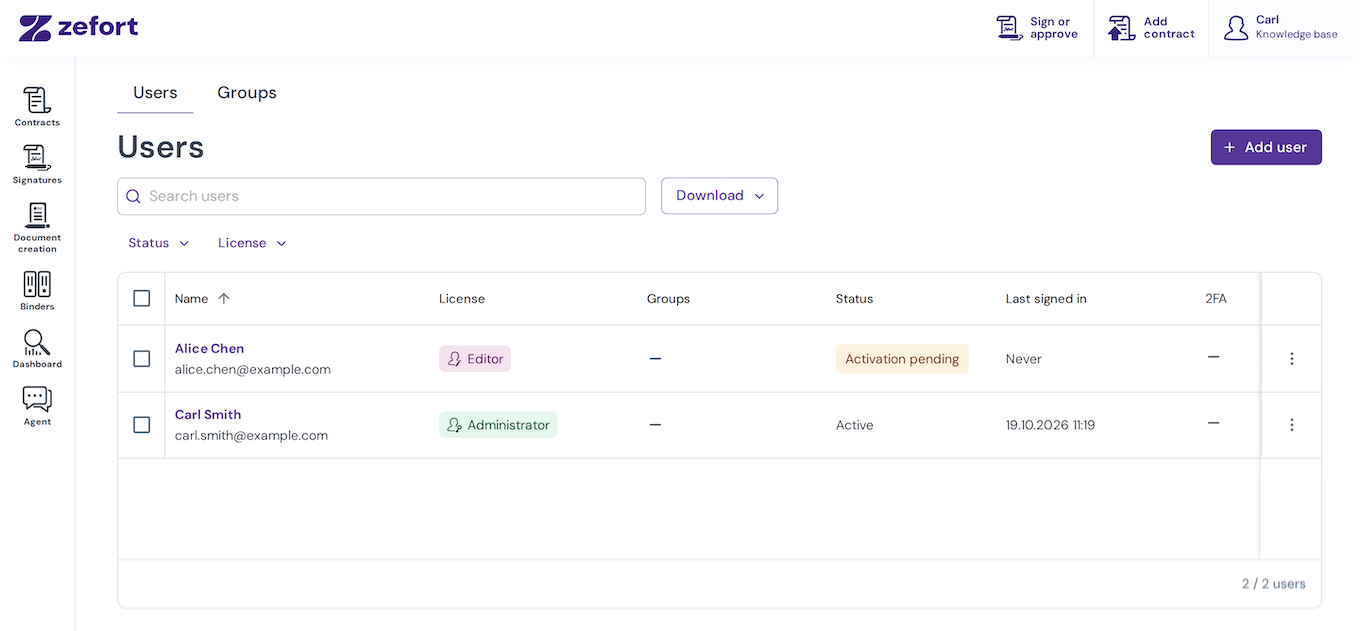The width and height of the screenshot is (1360, 631).
Task: Open Alice Chen's user profile link
Action: click(210, 348)
